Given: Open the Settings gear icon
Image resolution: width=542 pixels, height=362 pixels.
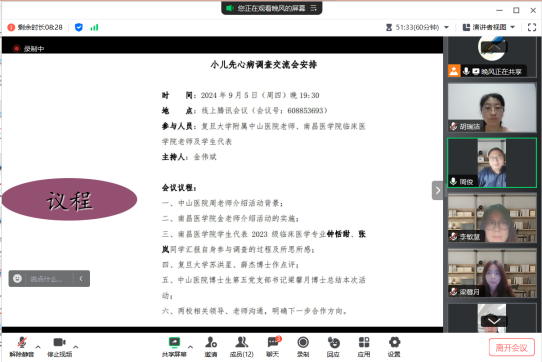Looking at the screenshot, I should coord(394,347).
